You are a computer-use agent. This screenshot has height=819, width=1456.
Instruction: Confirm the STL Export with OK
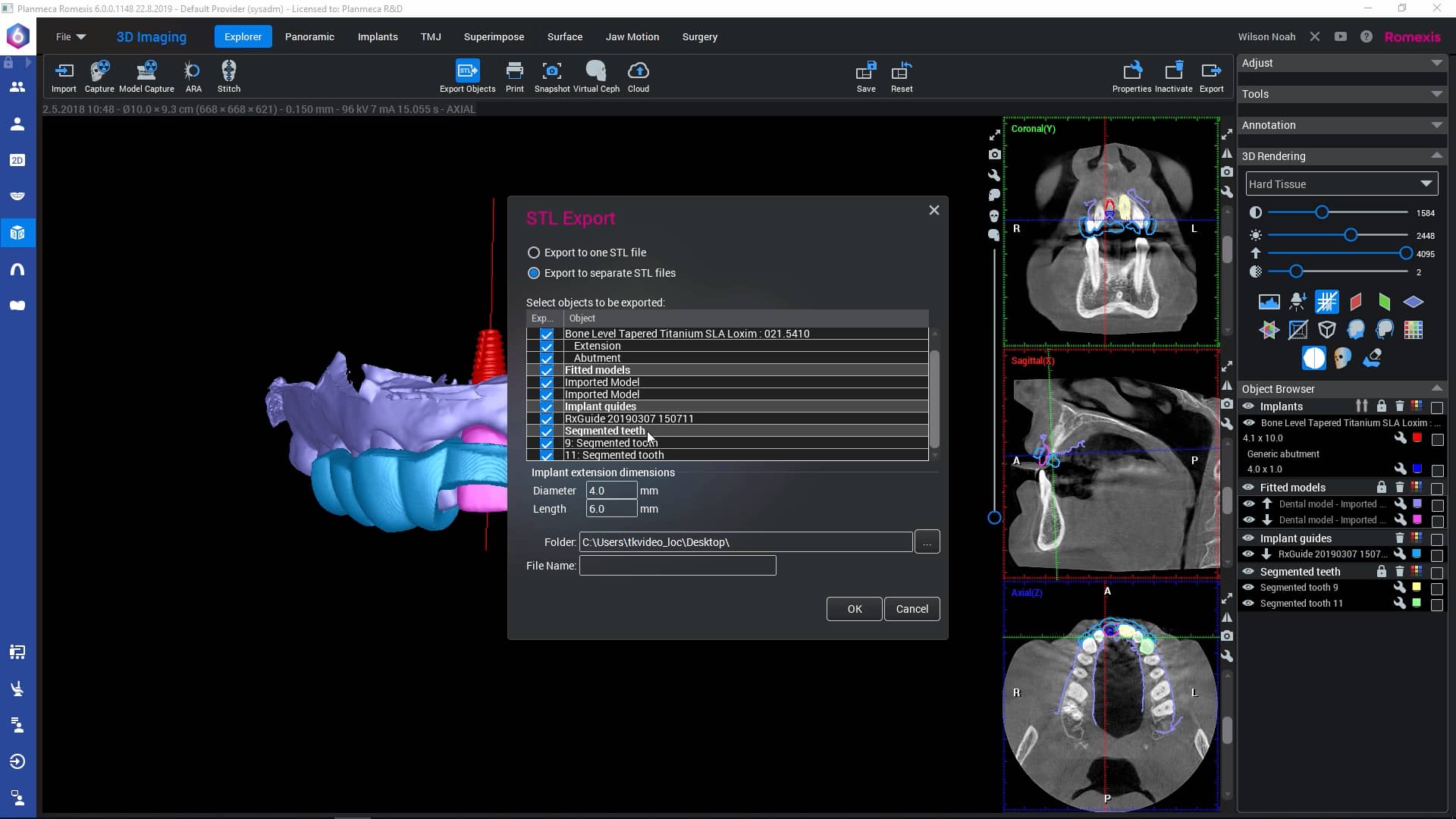[854, 608]
